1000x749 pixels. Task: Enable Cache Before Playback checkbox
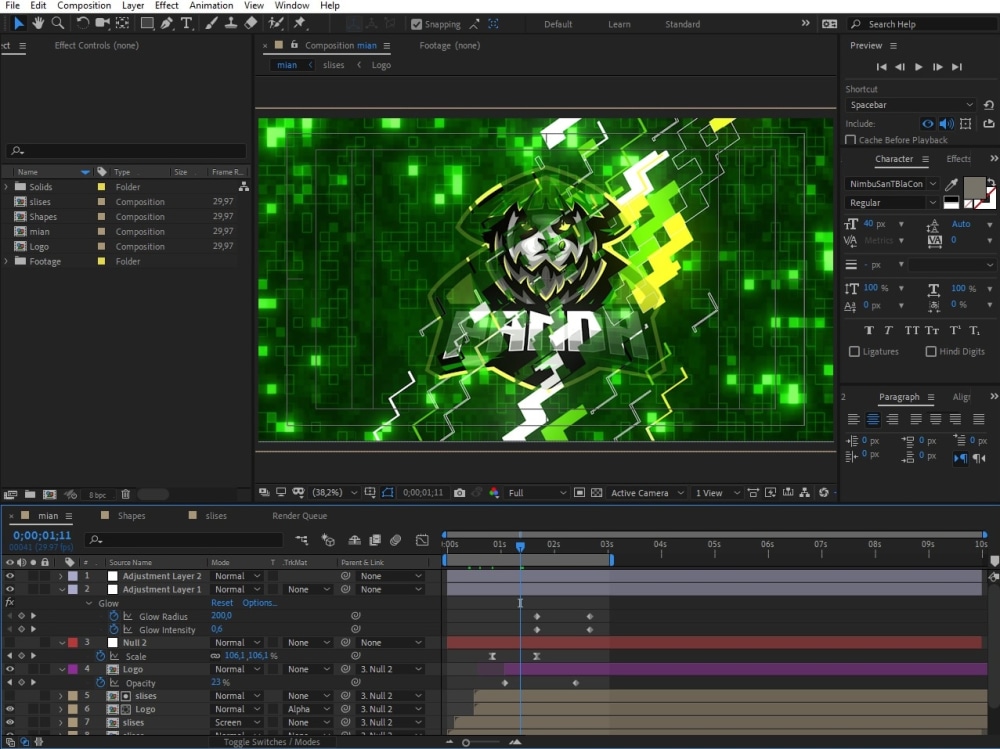click(850, 140)
